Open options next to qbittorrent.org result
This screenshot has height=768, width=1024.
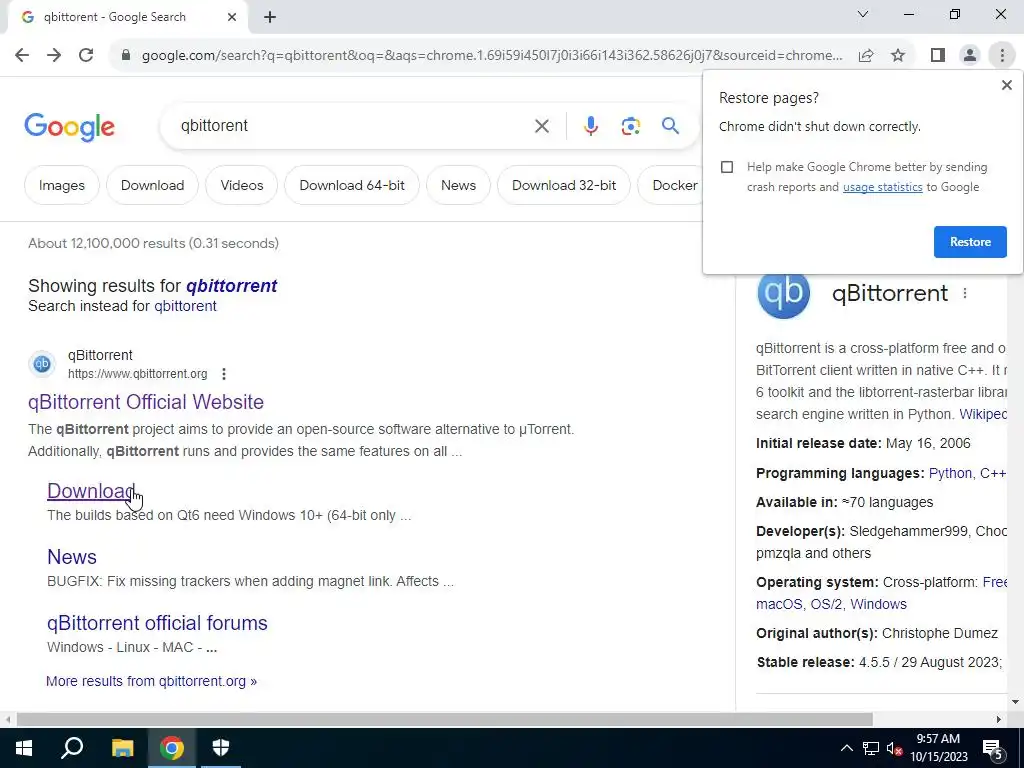(x=224, y=374)
